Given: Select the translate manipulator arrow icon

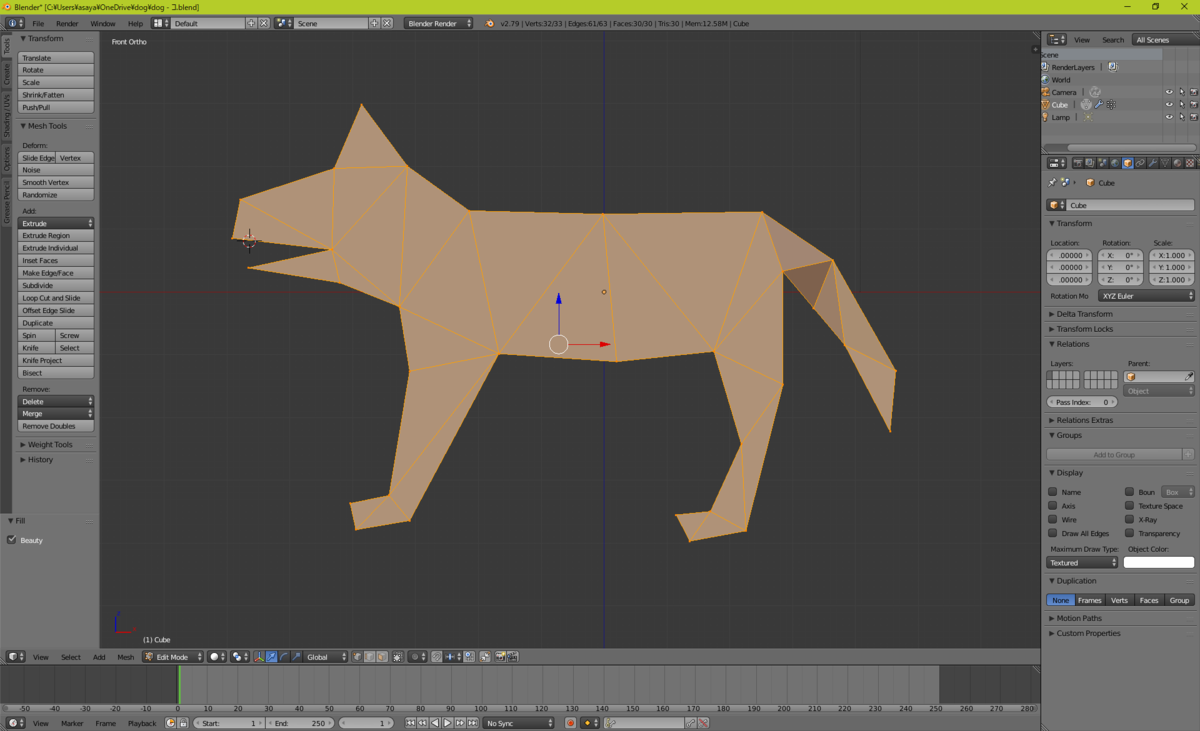Looking at the screenshot, I should (271, 657).
